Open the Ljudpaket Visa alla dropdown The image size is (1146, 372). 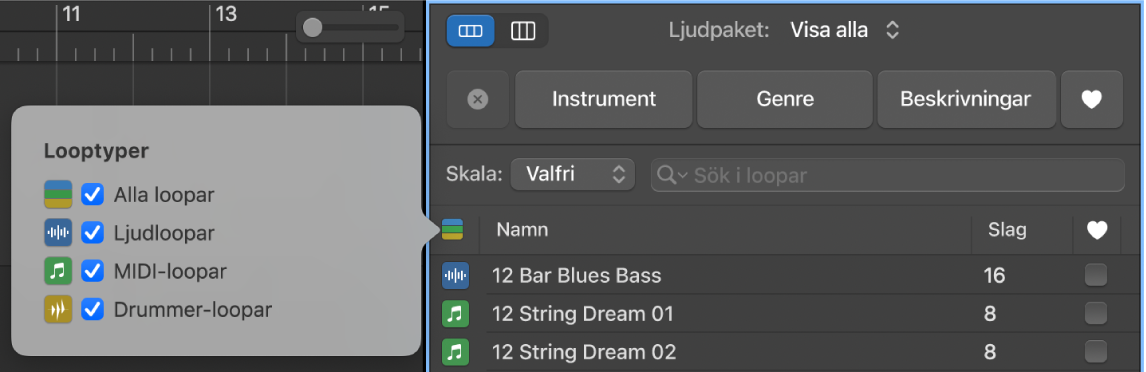tap(844, 31)
